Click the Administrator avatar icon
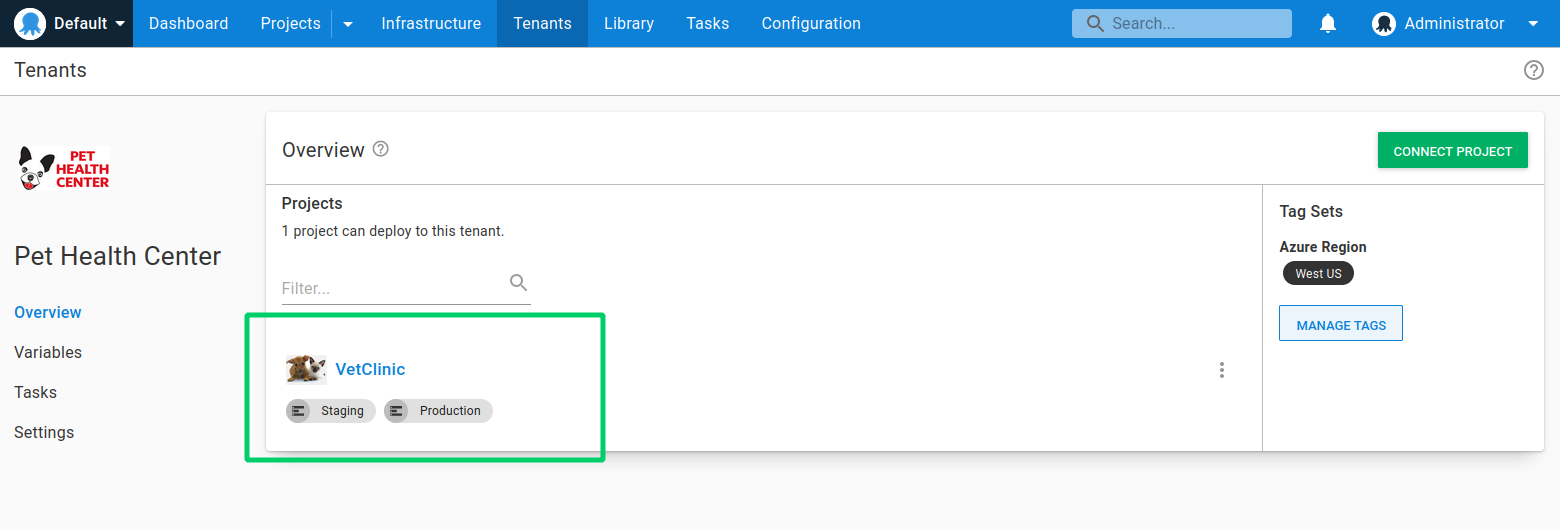 [1384, 23]
